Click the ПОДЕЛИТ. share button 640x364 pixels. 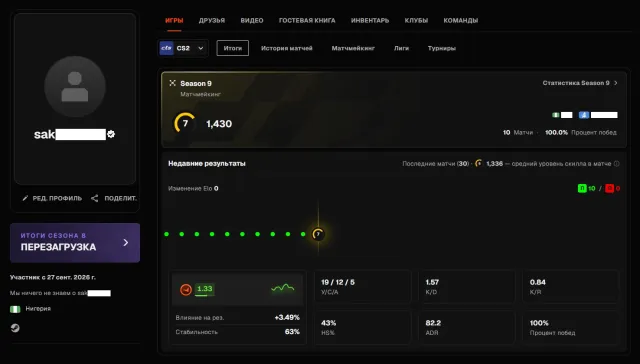[114, 198]
